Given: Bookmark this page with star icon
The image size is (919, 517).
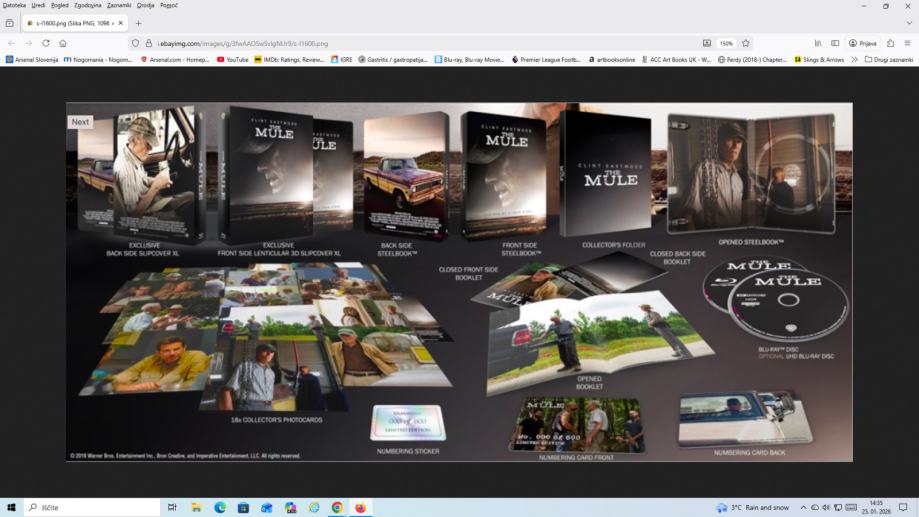Looking at the screenshot, I should point(746,43).
